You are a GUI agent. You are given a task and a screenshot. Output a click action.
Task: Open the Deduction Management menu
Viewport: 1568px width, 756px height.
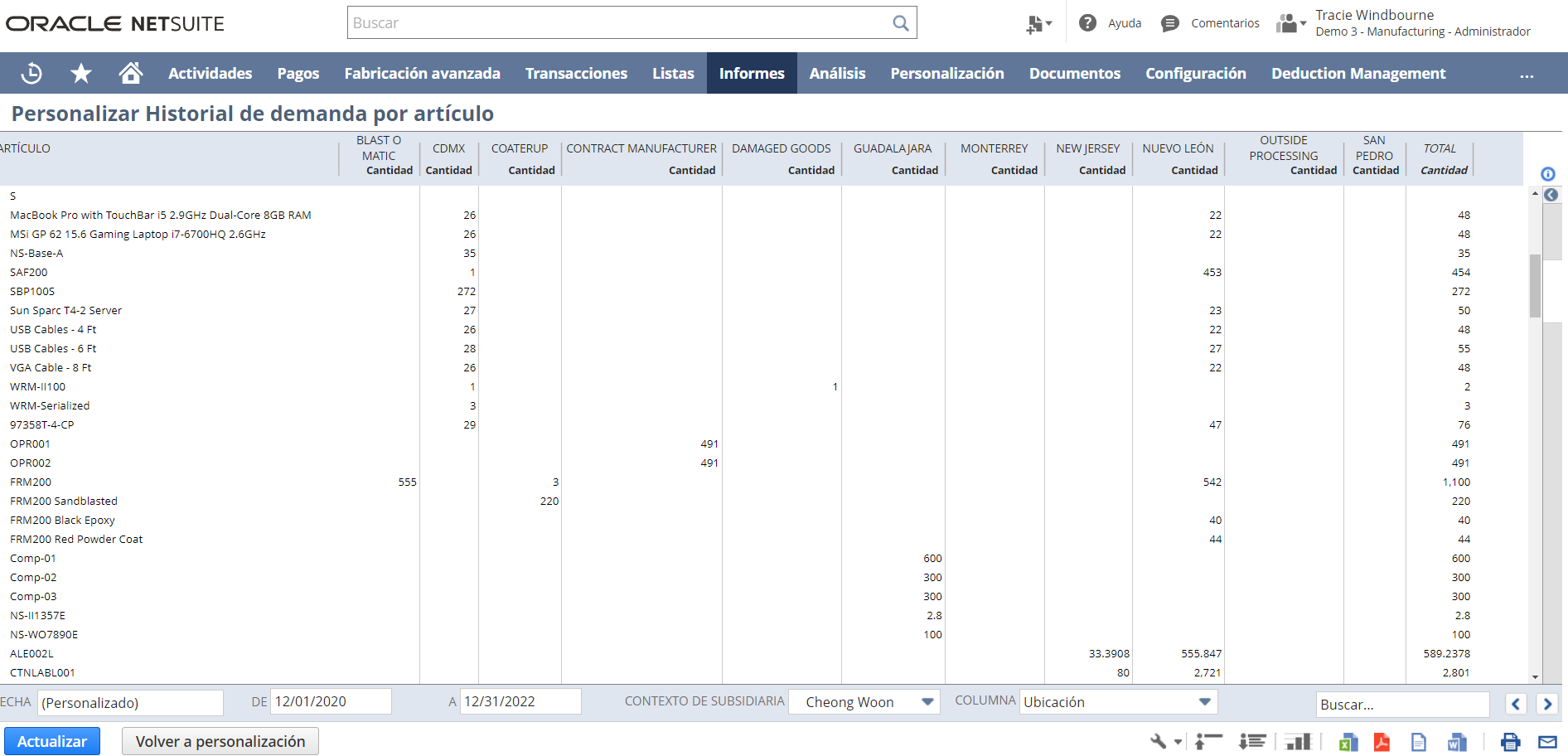[1357, 73]
